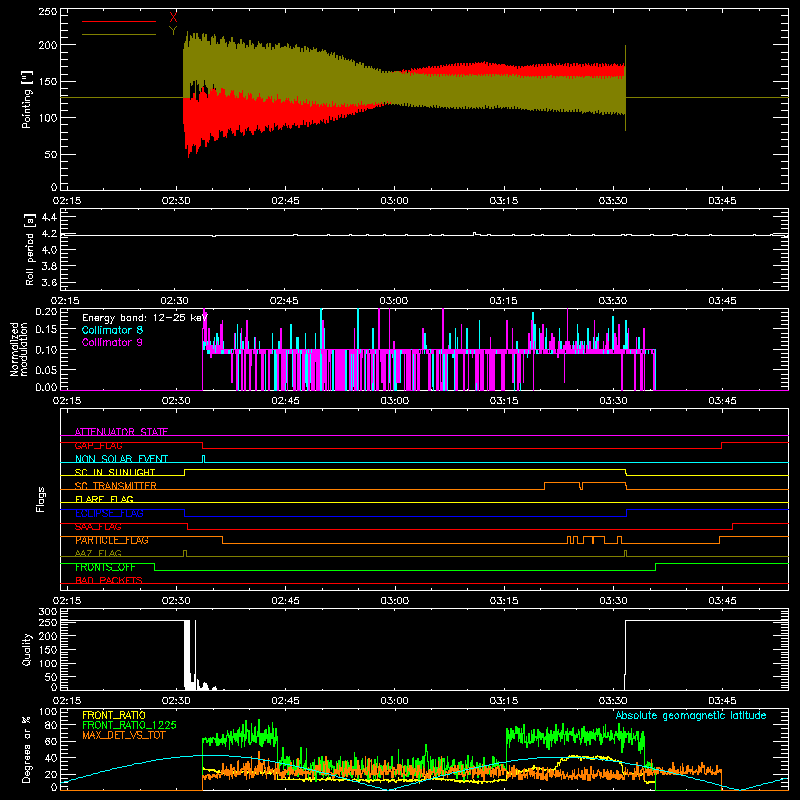800x800 pixels.
Task: Click 02:15 tick under the modulation plot
Action: coord(66,401)
